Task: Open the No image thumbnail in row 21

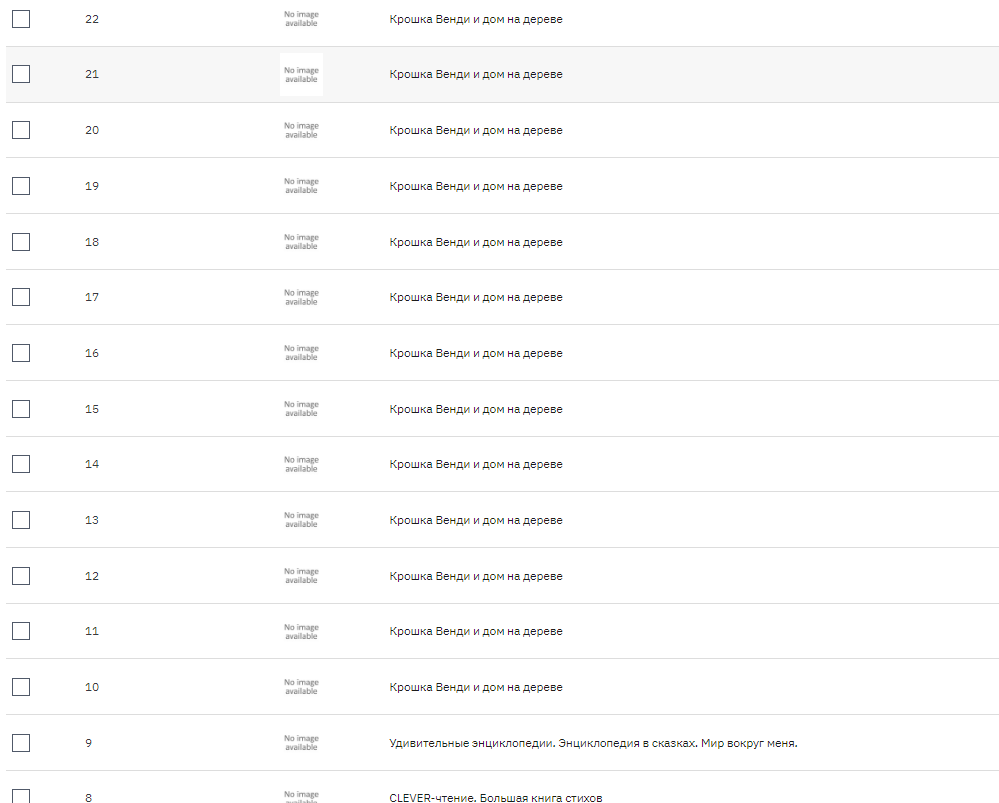Action: 301,75
